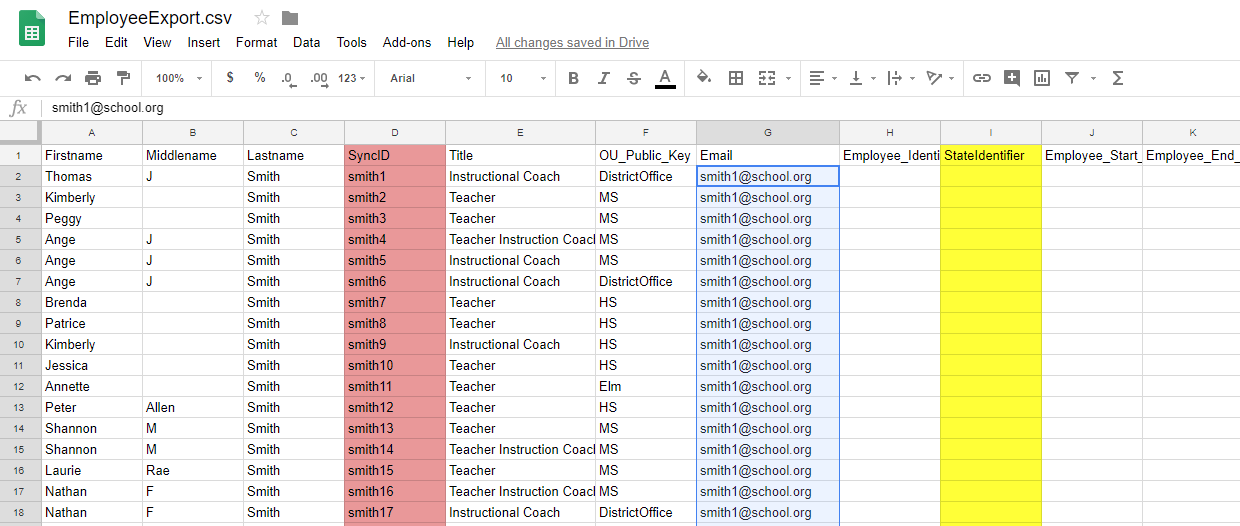Click the undo arrow icon
The image size is (1240, 526).
[x=33, y=78]
